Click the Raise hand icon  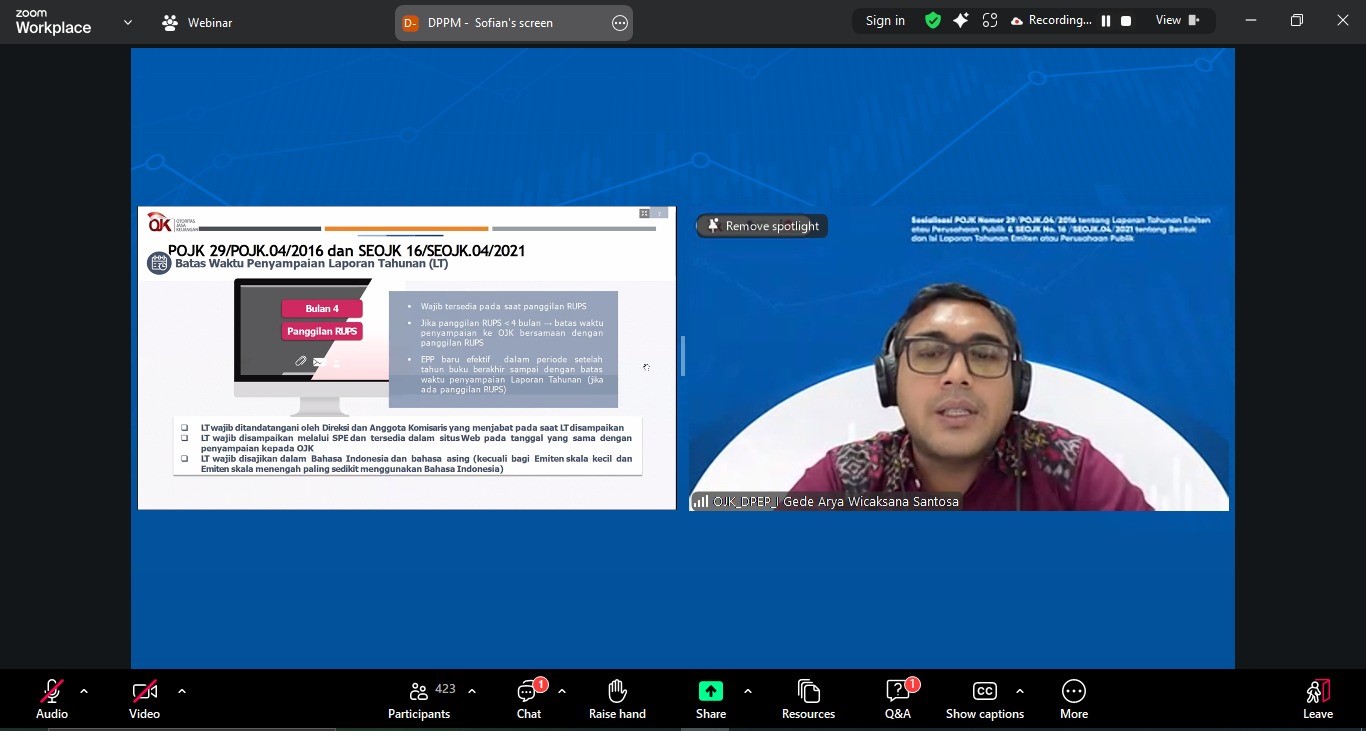click(617, 699)
